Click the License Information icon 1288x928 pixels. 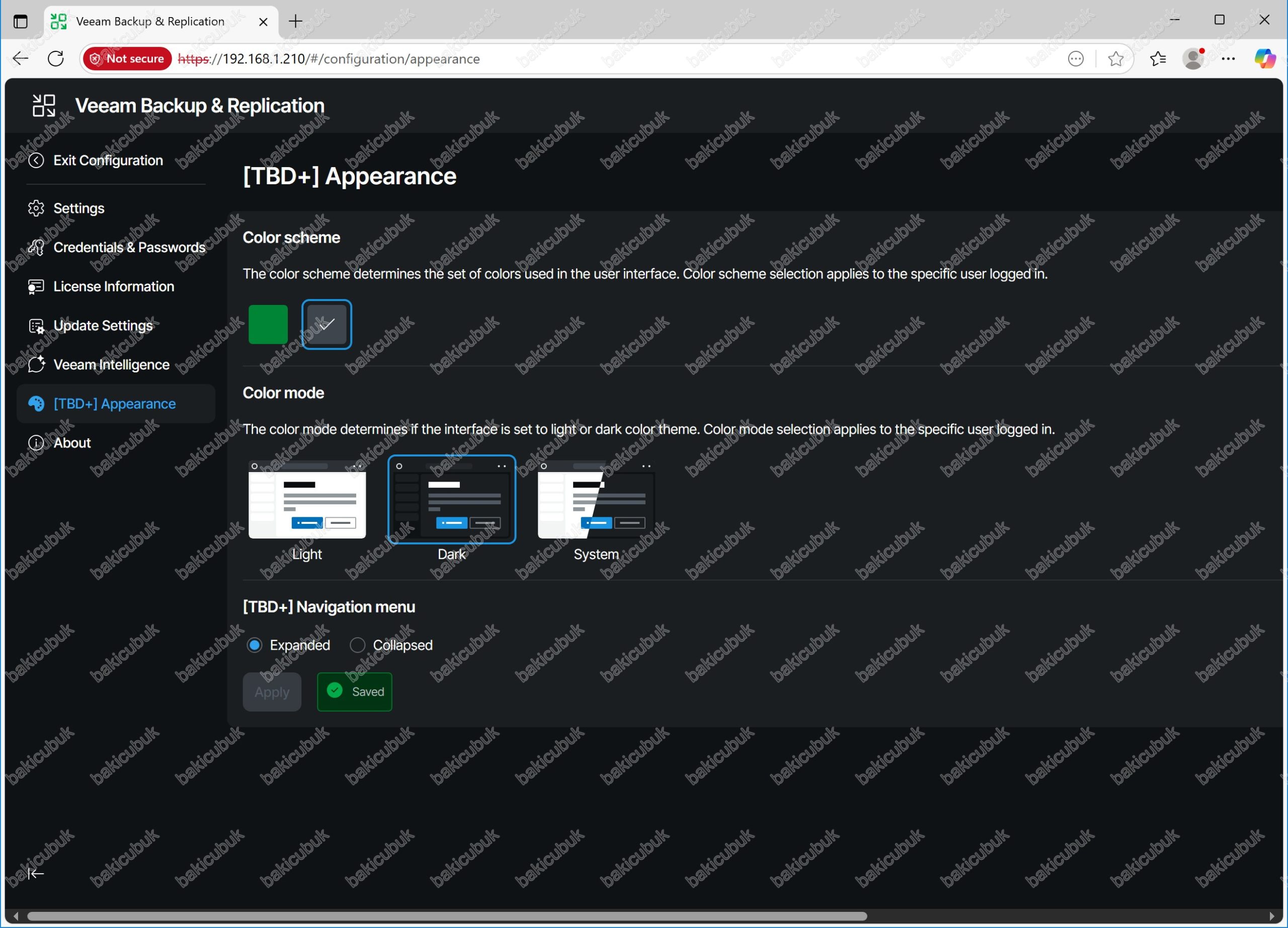pos(36,287)
